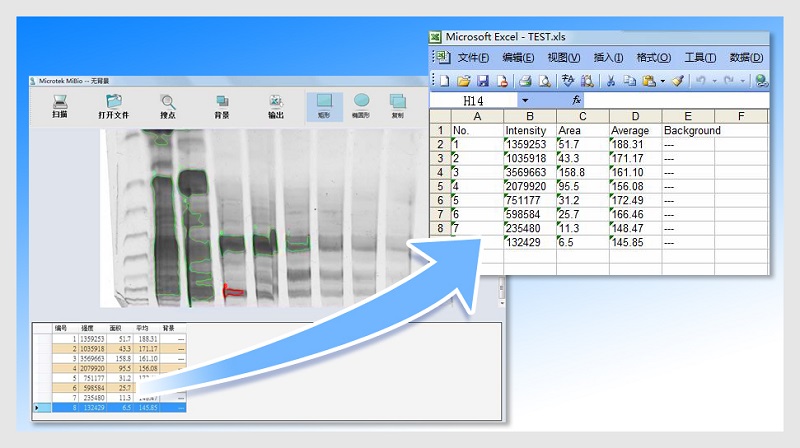This screenshot has width=800, height=448.
Task: Click the Cut scissors icon in Excel
Action: coord(609,80)
